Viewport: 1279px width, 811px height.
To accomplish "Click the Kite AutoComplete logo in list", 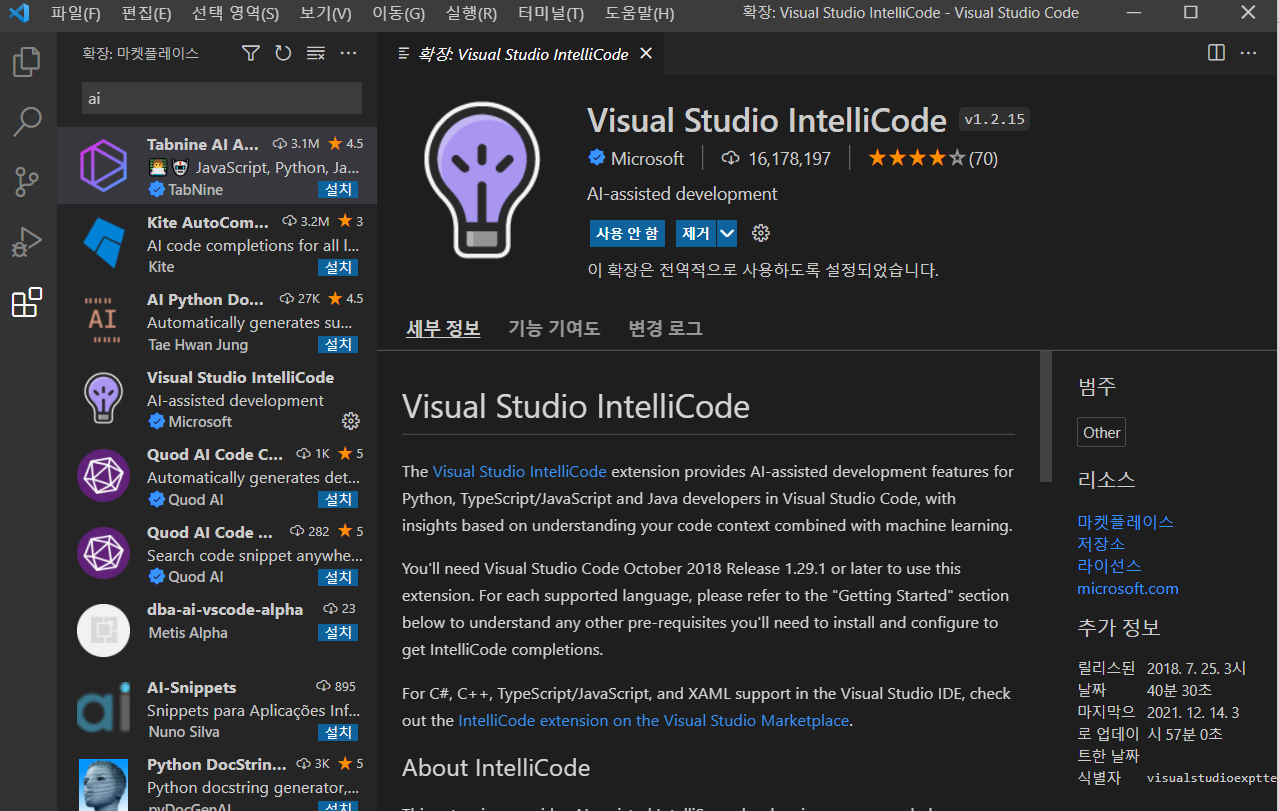I will point(103,242).
